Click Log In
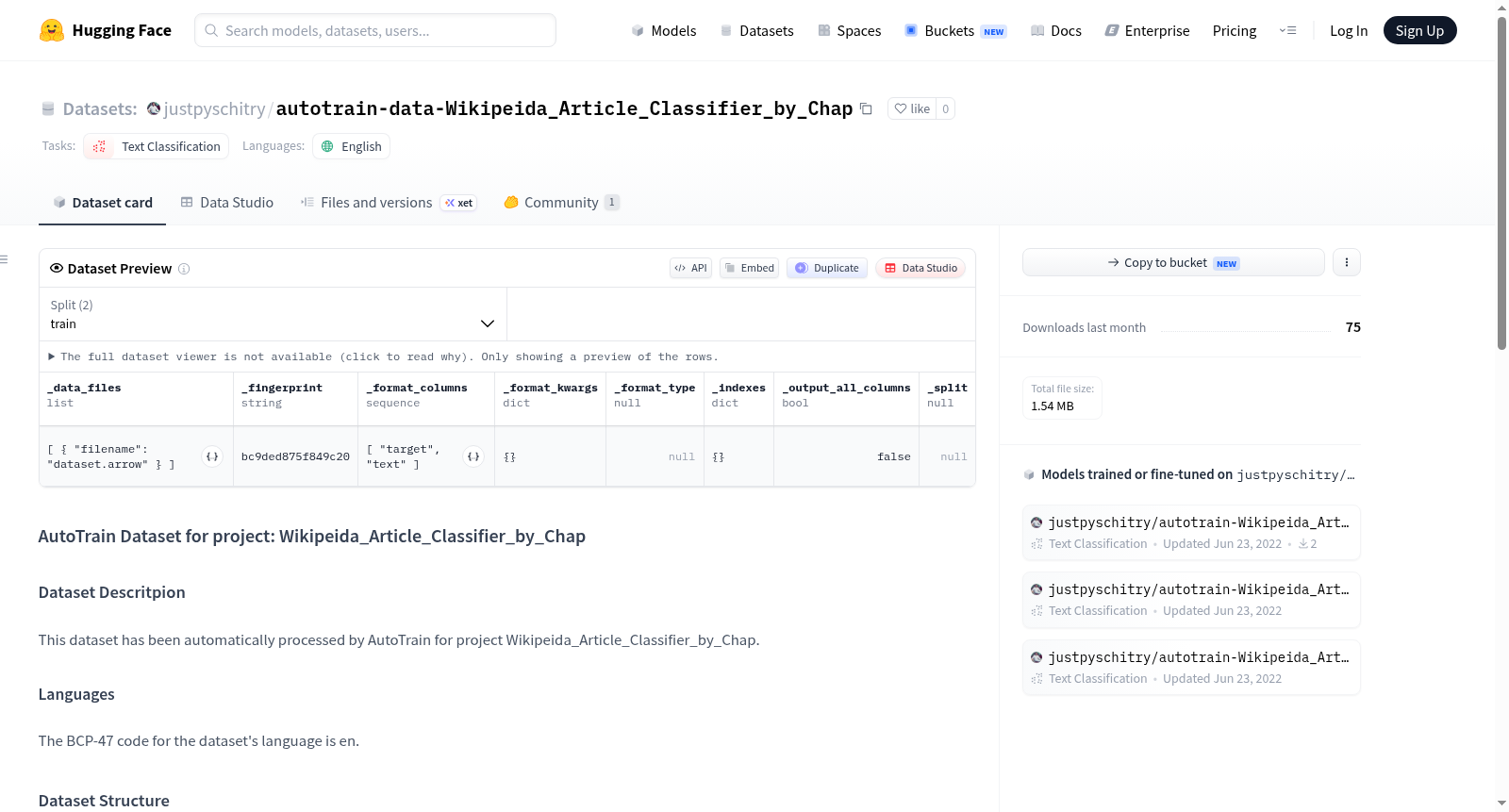The width and height of the screenshot is (1509, 812). click(1349, 31)
